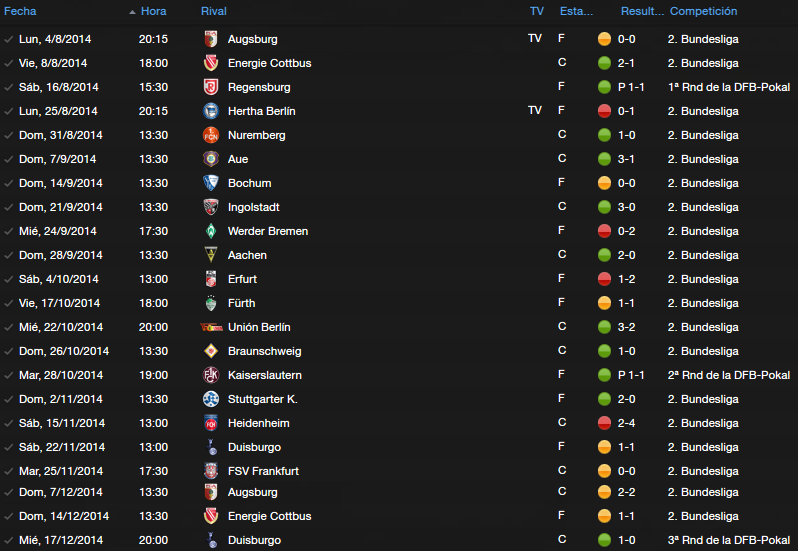
Task: Click the Nuremberg club logo
Action: coord(211,135)
